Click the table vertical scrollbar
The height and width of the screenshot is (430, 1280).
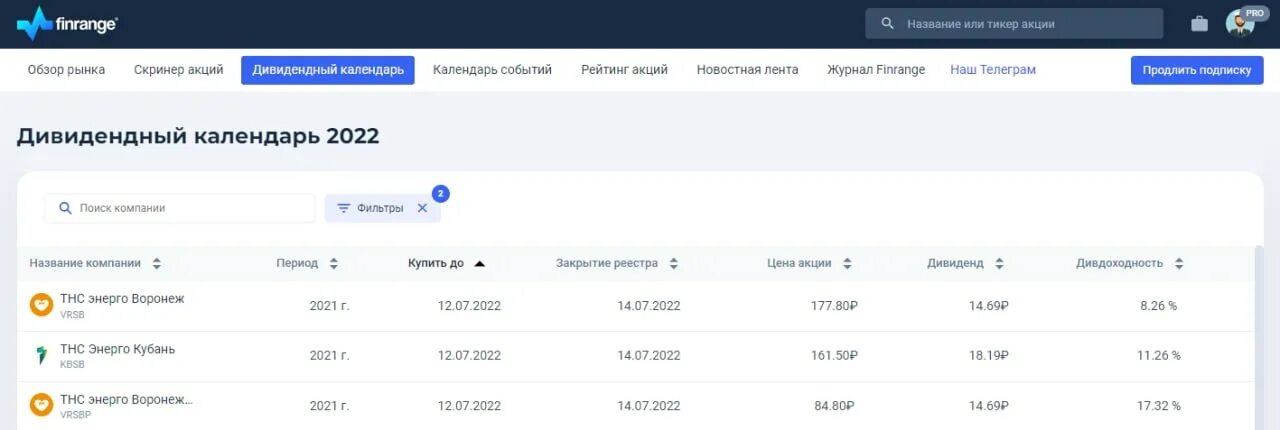coord(1259,337)
